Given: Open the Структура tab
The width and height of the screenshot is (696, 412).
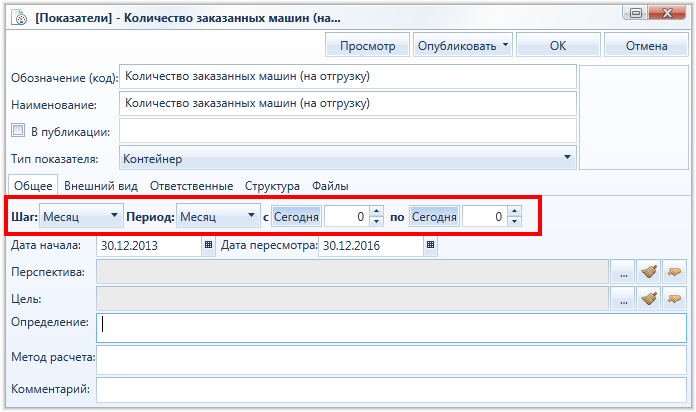Looking at the screenshot, I should click(272, 186).
